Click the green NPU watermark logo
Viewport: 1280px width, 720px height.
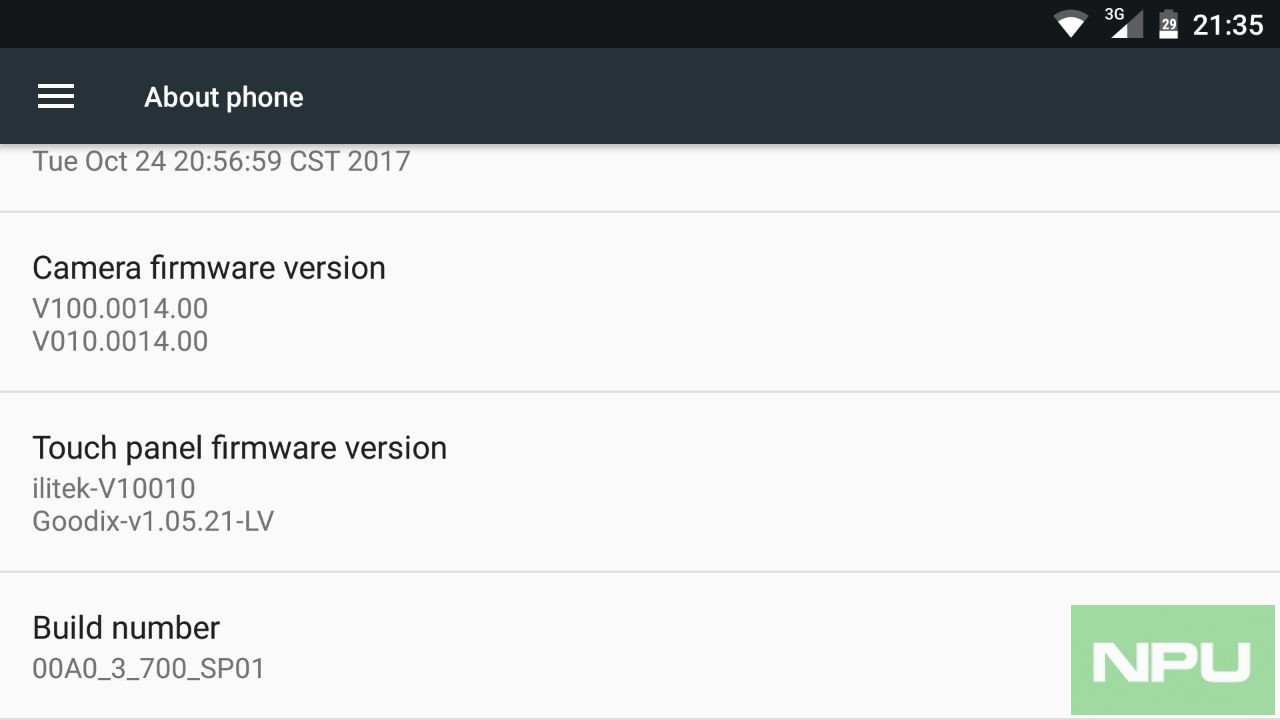click(x=1172, y=660)
